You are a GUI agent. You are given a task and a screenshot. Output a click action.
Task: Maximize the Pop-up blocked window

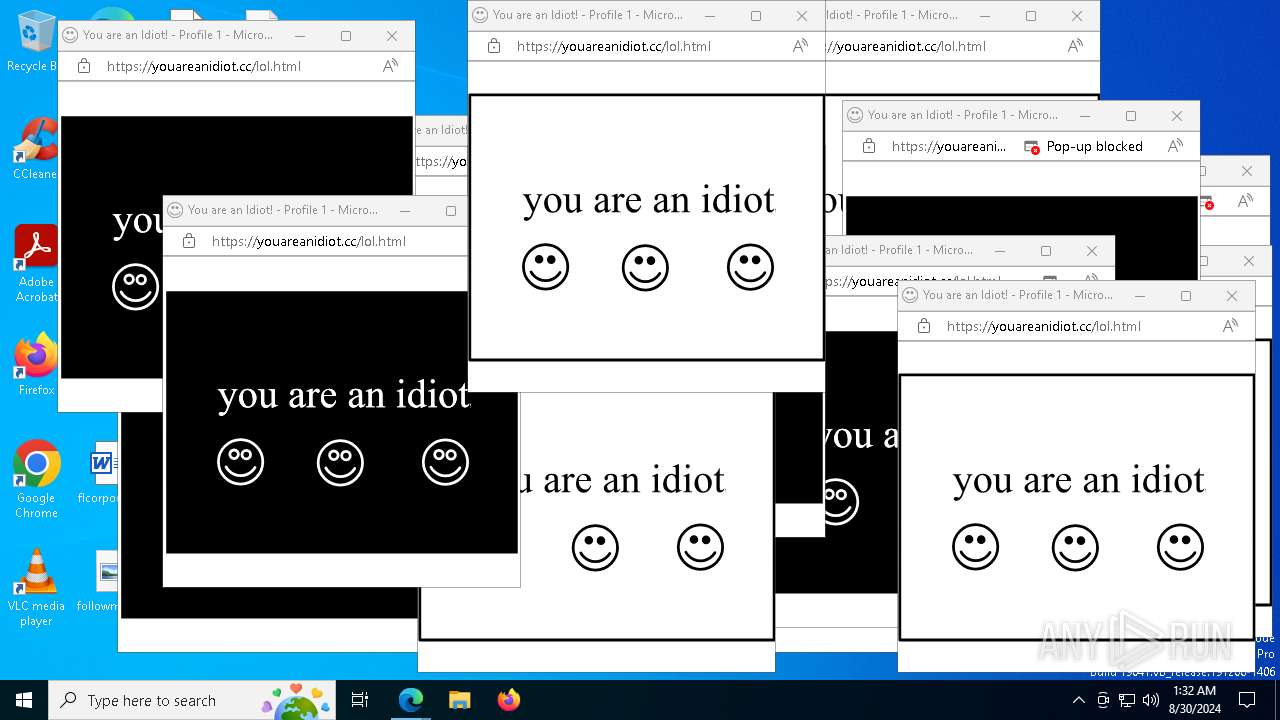pos(1131,115)
